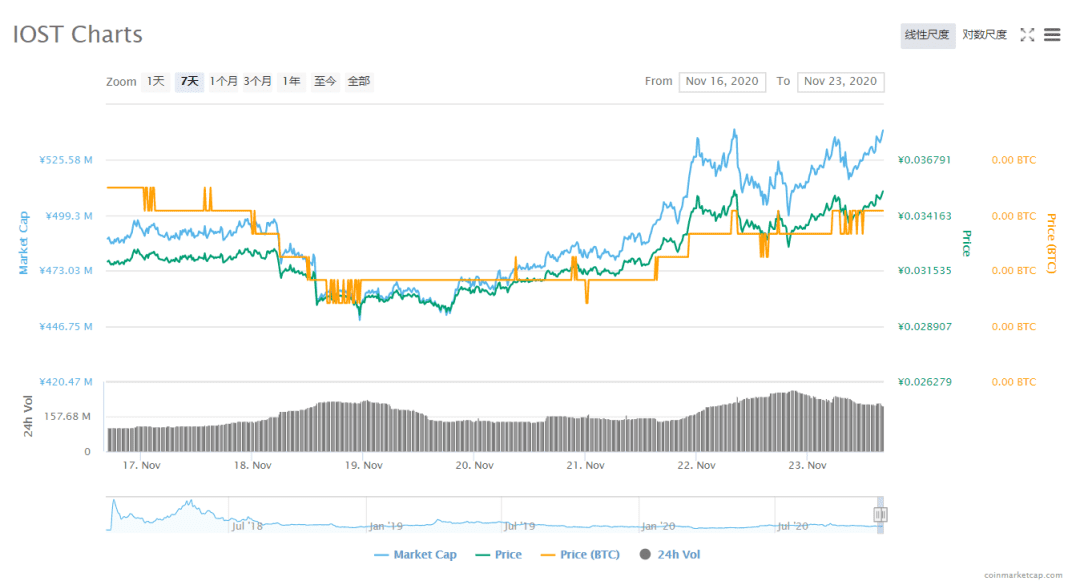Image resolution: width=1080 pixels, height=585 pixels.
Task: Open the chart hamburger menu icon
Action: 1052,34
